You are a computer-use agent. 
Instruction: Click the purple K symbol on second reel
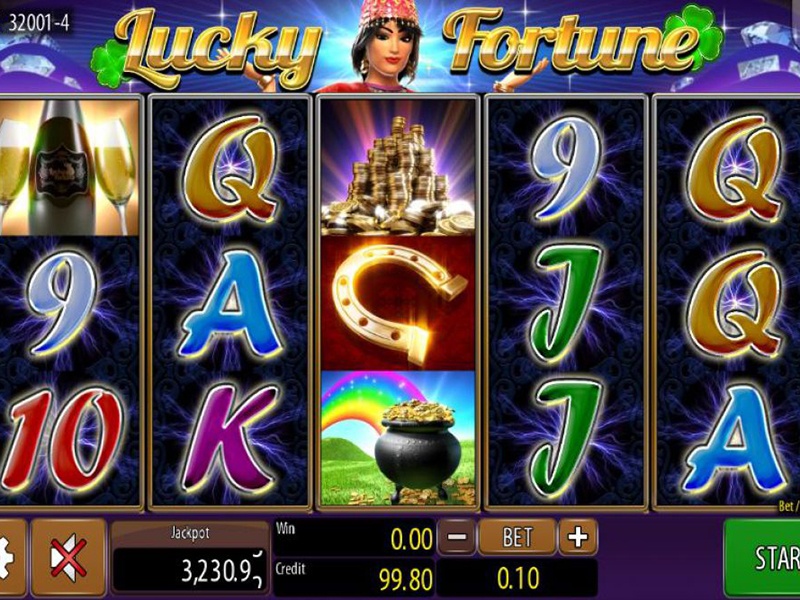[230, 439]
